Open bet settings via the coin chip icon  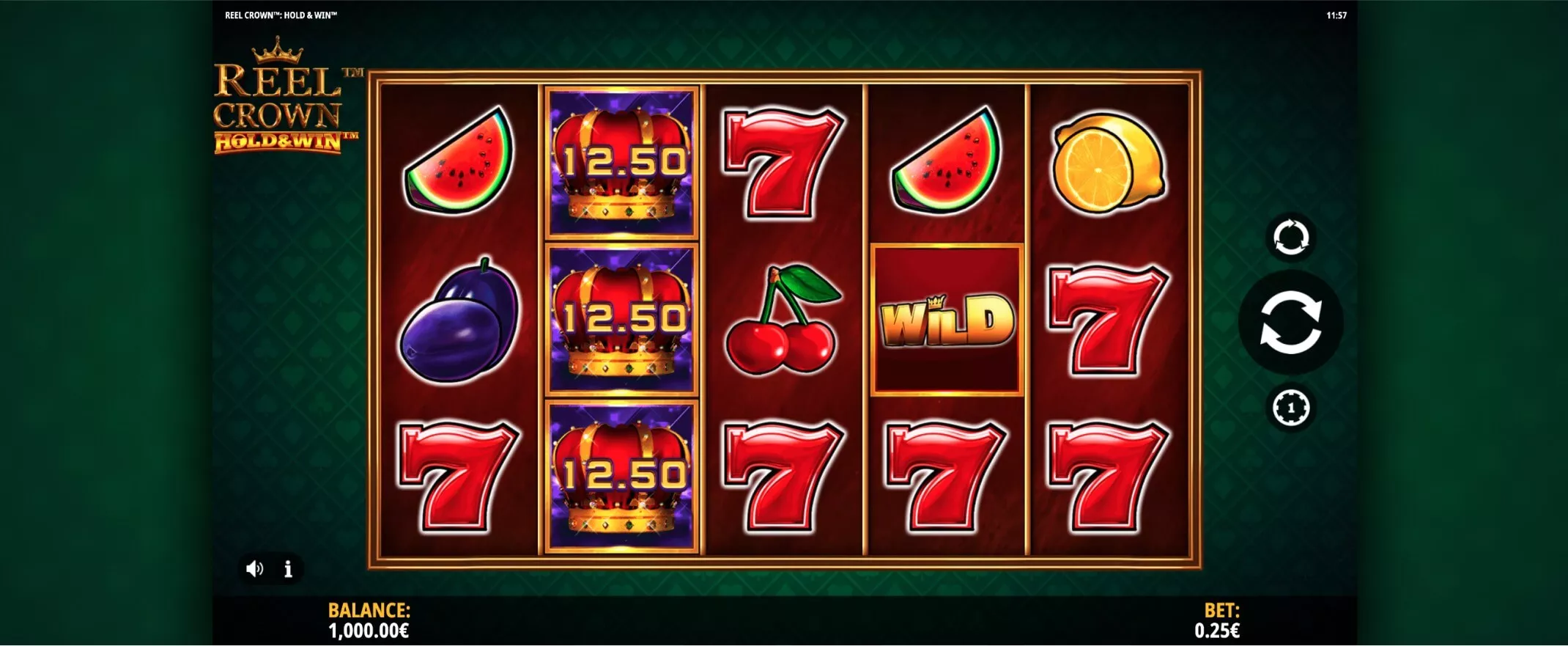pyautogui.click(x=1290, y=407)
